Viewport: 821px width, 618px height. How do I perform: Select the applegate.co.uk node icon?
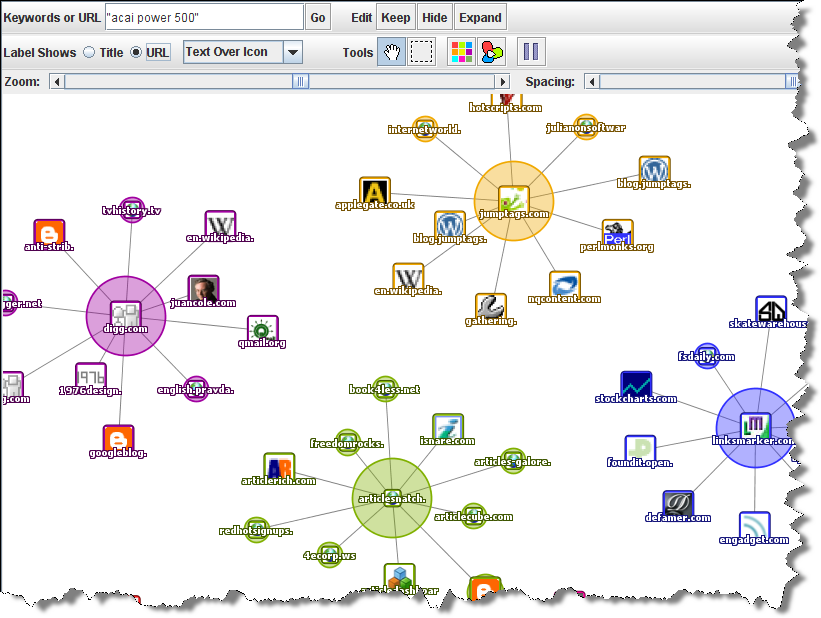pos(375,192)
